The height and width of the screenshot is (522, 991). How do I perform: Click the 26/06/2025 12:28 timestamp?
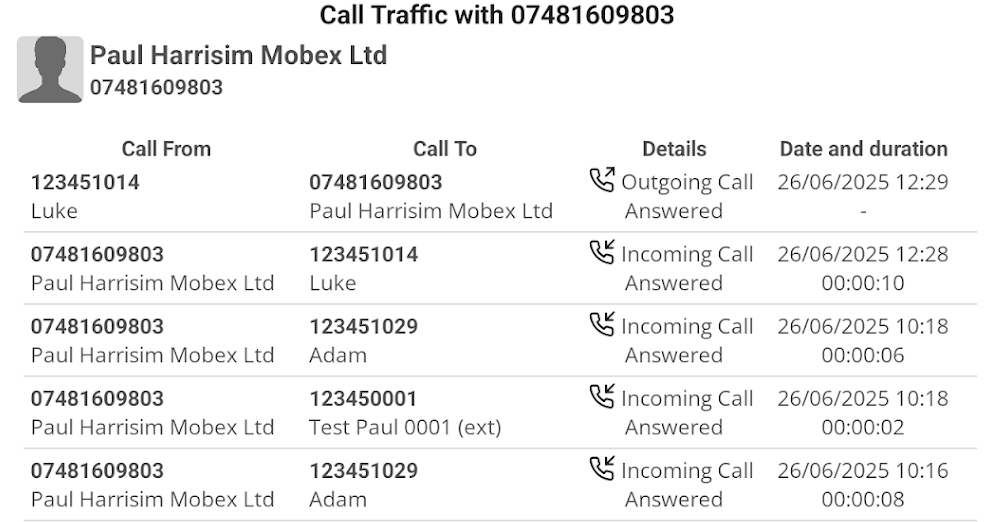(863, 255)
